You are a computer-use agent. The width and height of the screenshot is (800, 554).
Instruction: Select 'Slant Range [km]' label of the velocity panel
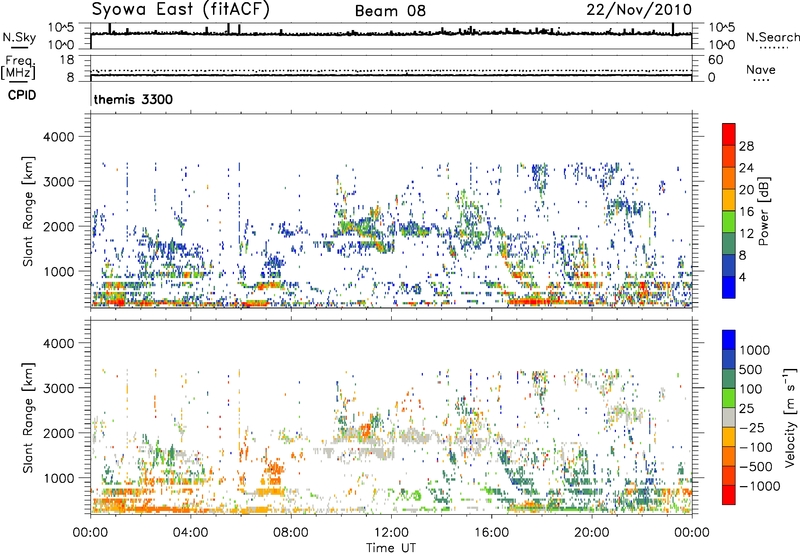point(28,417)
